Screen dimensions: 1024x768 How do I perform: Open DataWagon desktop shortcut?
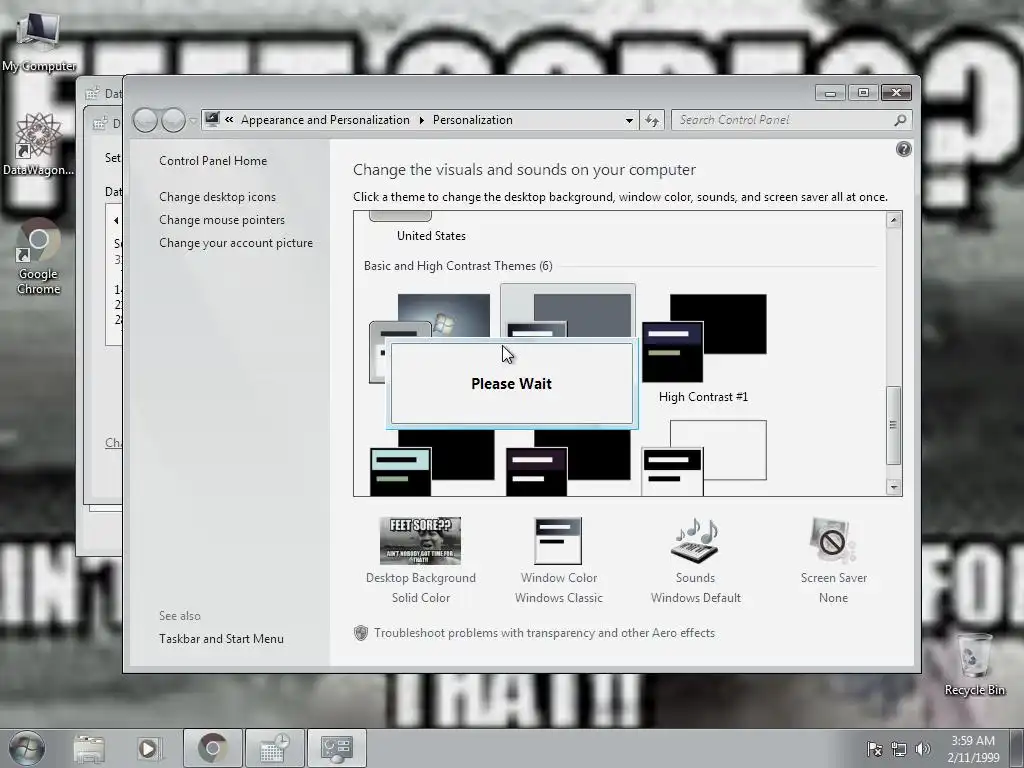click(x=39, y=144)
